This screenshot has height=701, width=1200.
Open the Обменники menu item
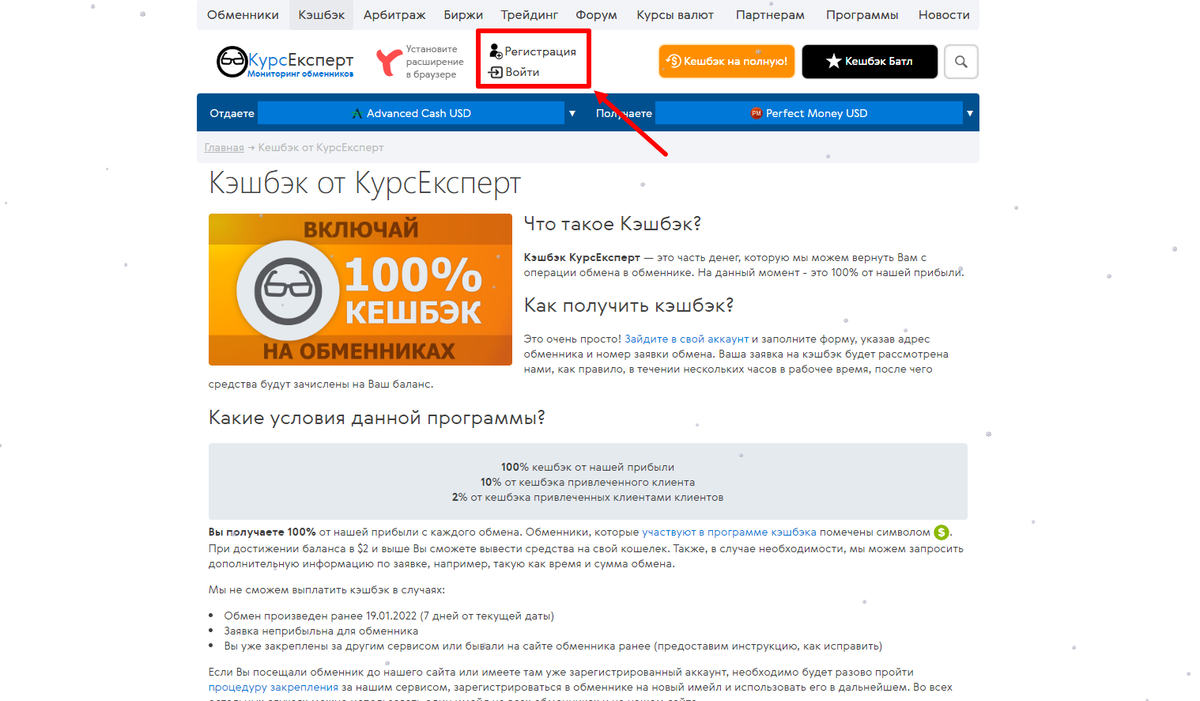tap(243, 15)
